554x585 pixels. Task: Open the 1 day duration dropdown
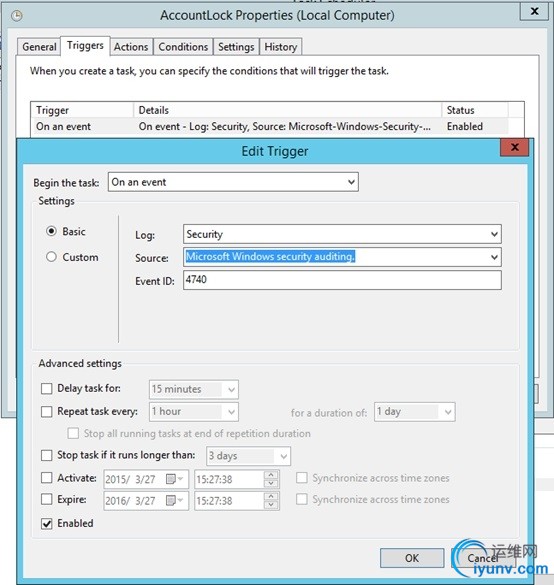(414, 412)
